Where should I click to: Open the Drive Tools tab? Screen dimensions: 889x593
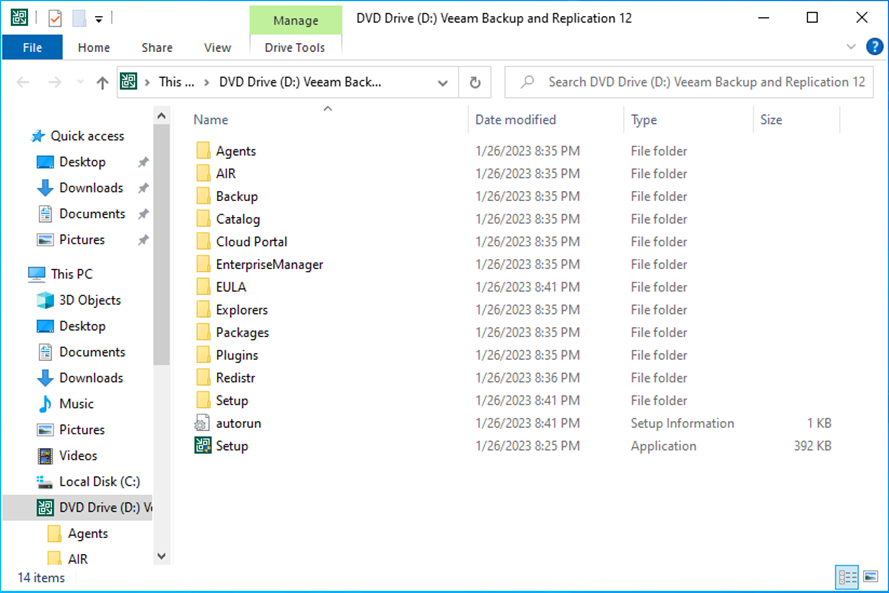coord(295,48)
